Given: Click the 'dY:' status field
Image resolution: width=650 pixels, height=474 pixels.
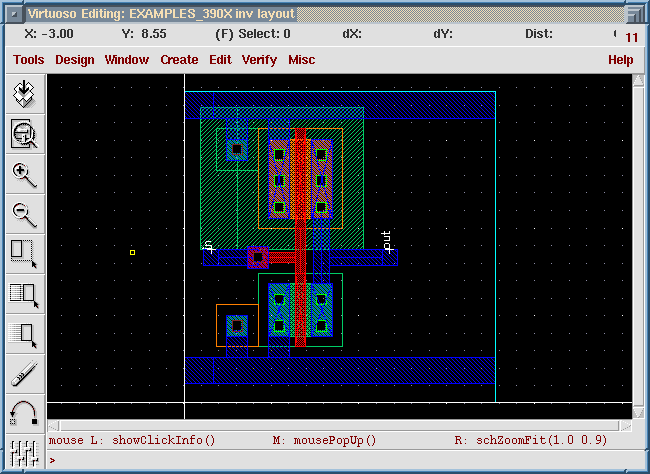Looking at the screenshot, I should (x=443, y=34).
